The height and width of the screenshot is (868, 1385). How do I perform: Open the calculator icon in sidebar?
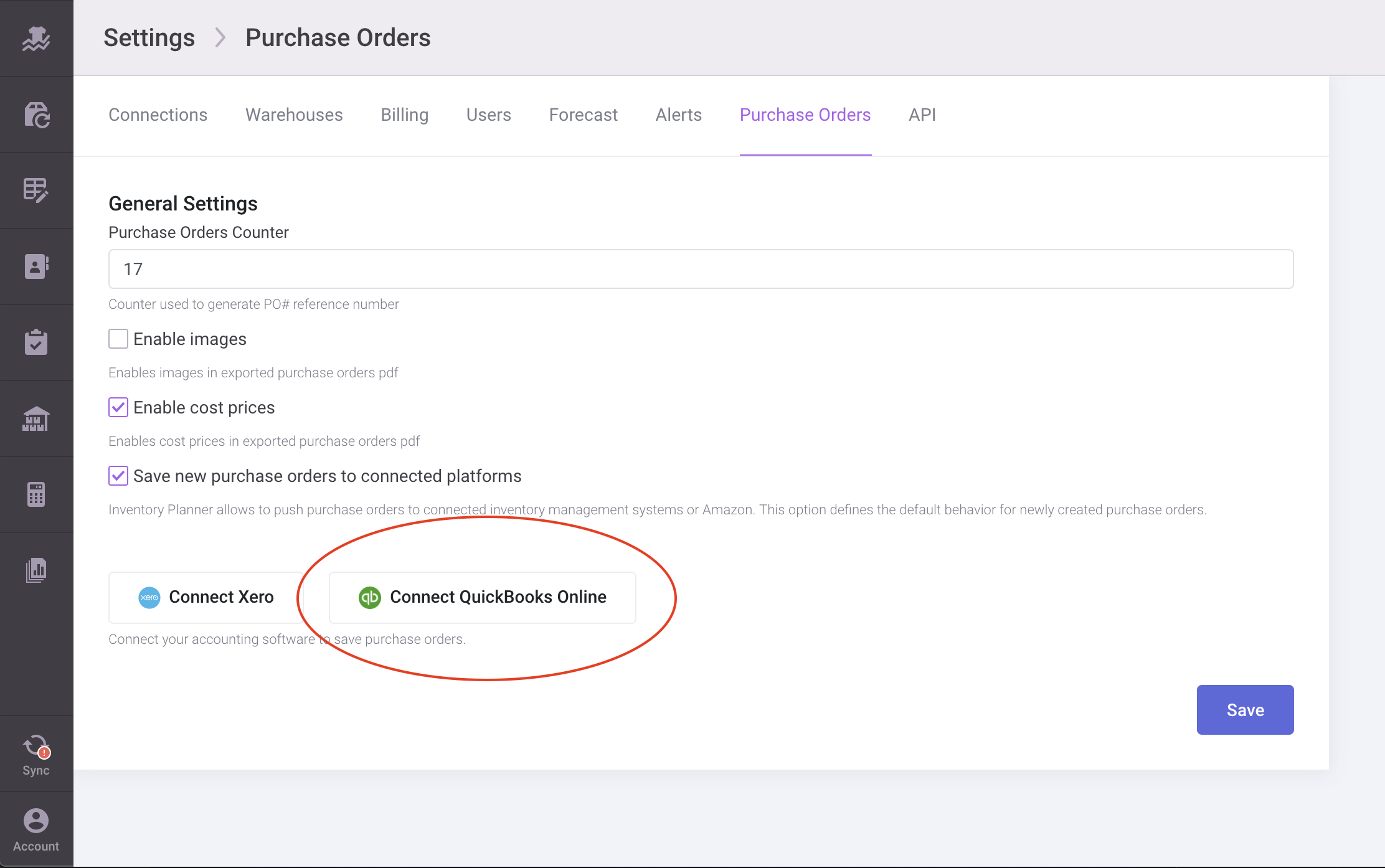36,494
